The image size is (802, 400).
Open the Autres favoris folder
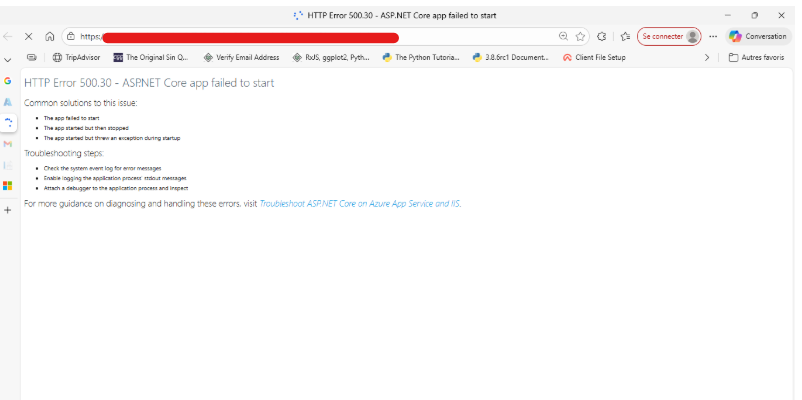pyautogui.click(x=756, y=57)
